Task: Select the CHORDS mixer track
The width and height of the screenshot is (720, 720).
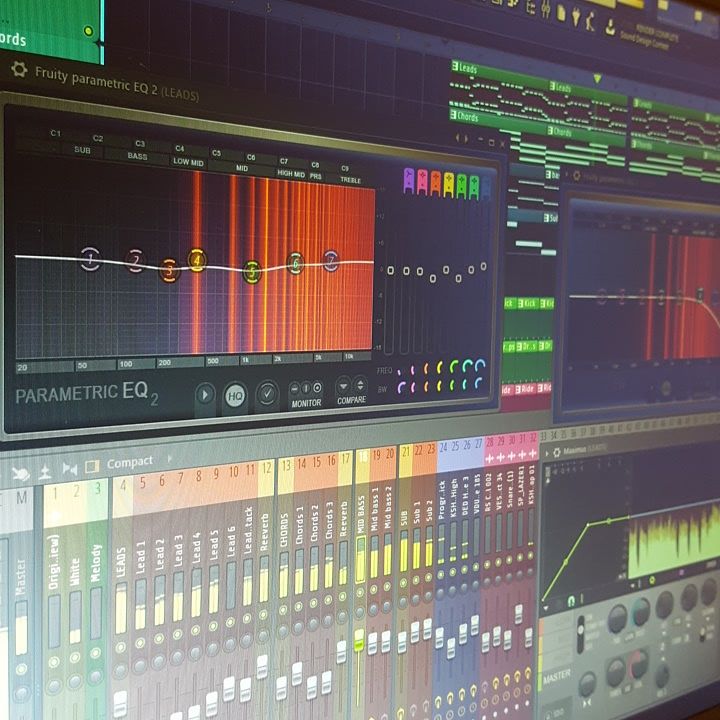Action: tap(284, 529)
